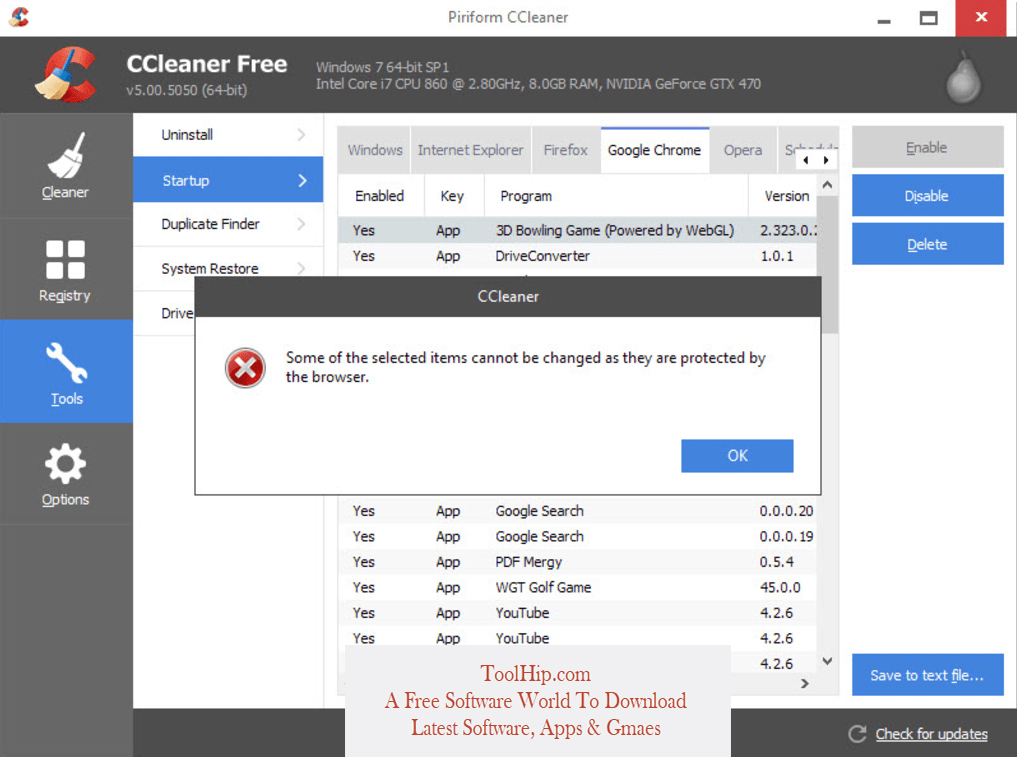Select the Tools wrench icon
The height and width of the screenshot is (757, 1017).
(66, 362)
